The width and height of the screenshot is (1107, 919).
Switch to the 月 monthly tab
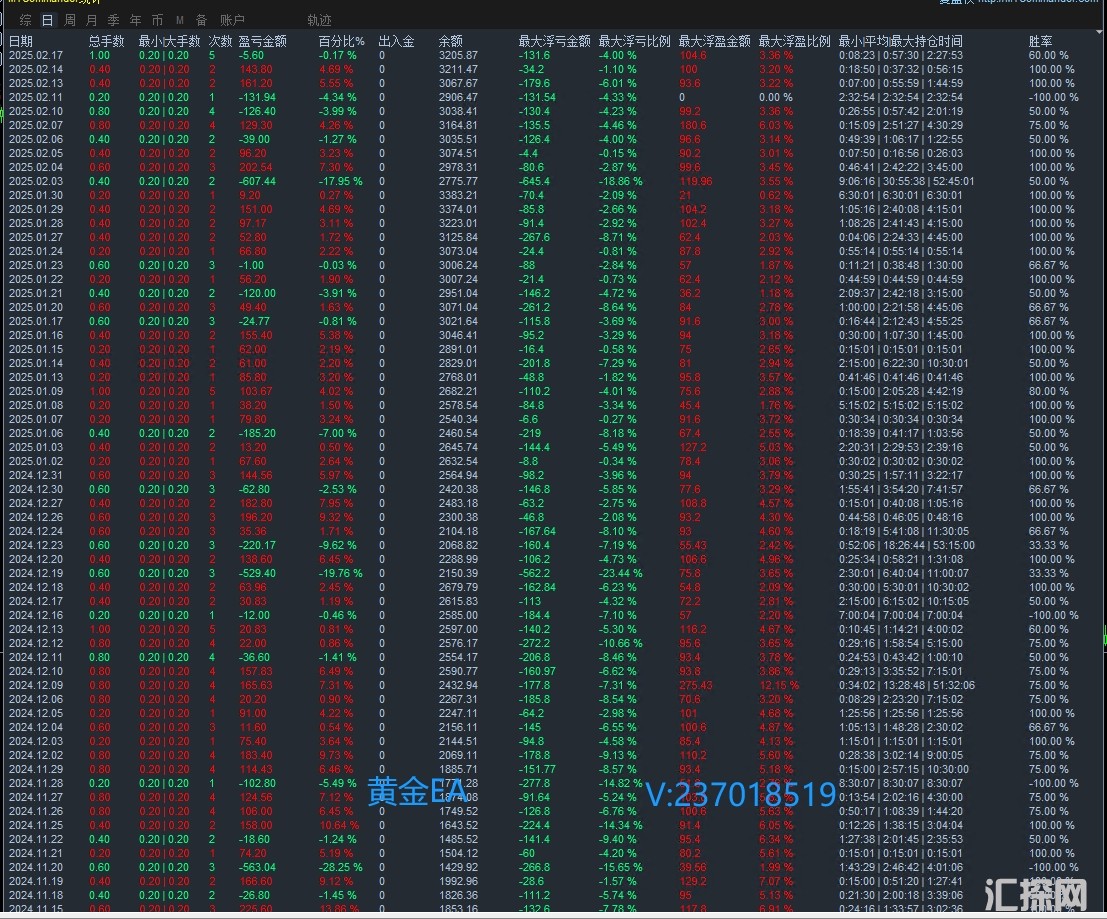[91, 20]
